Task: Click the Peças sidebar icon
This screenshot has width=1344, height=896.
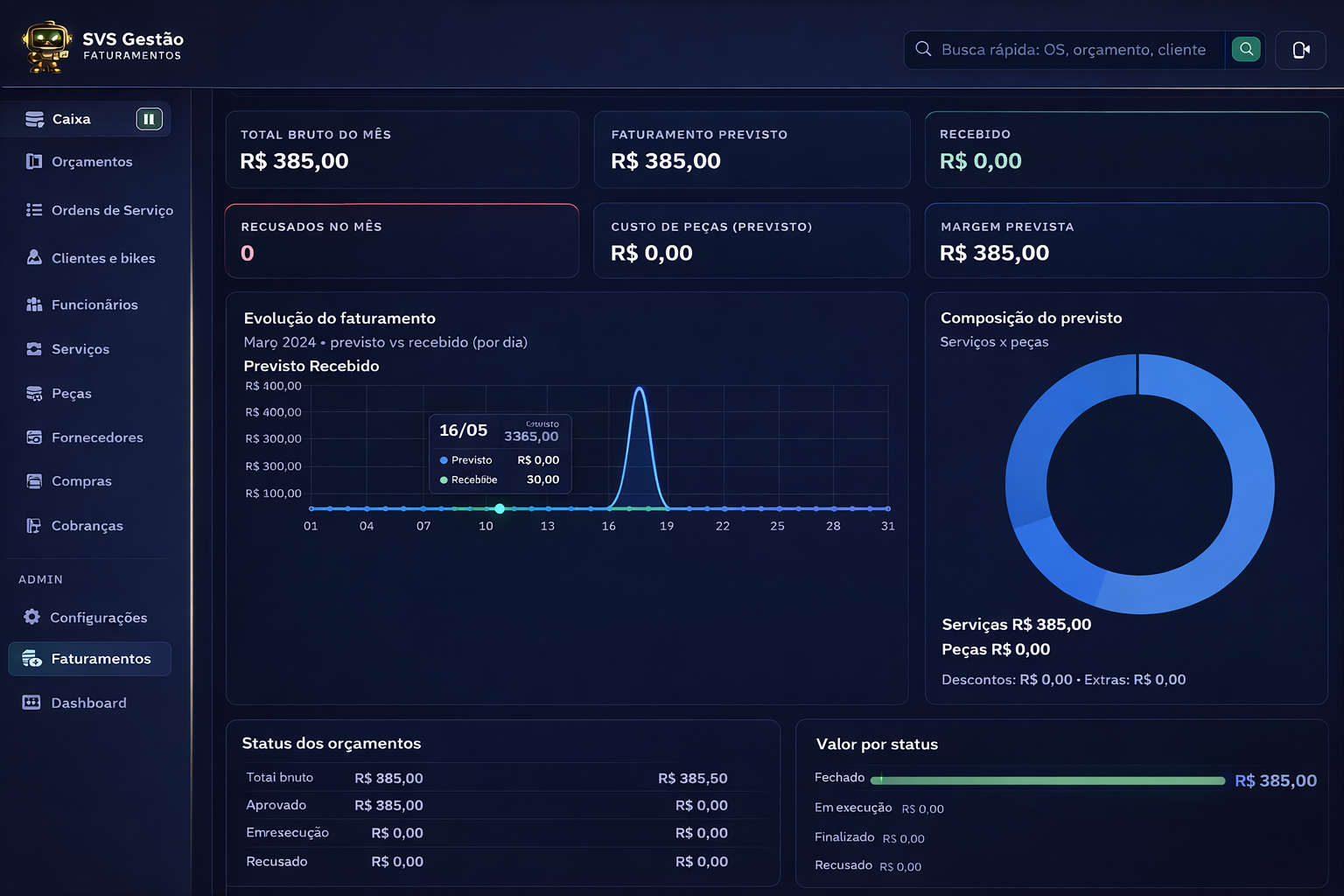Action: tap(34, 394)
